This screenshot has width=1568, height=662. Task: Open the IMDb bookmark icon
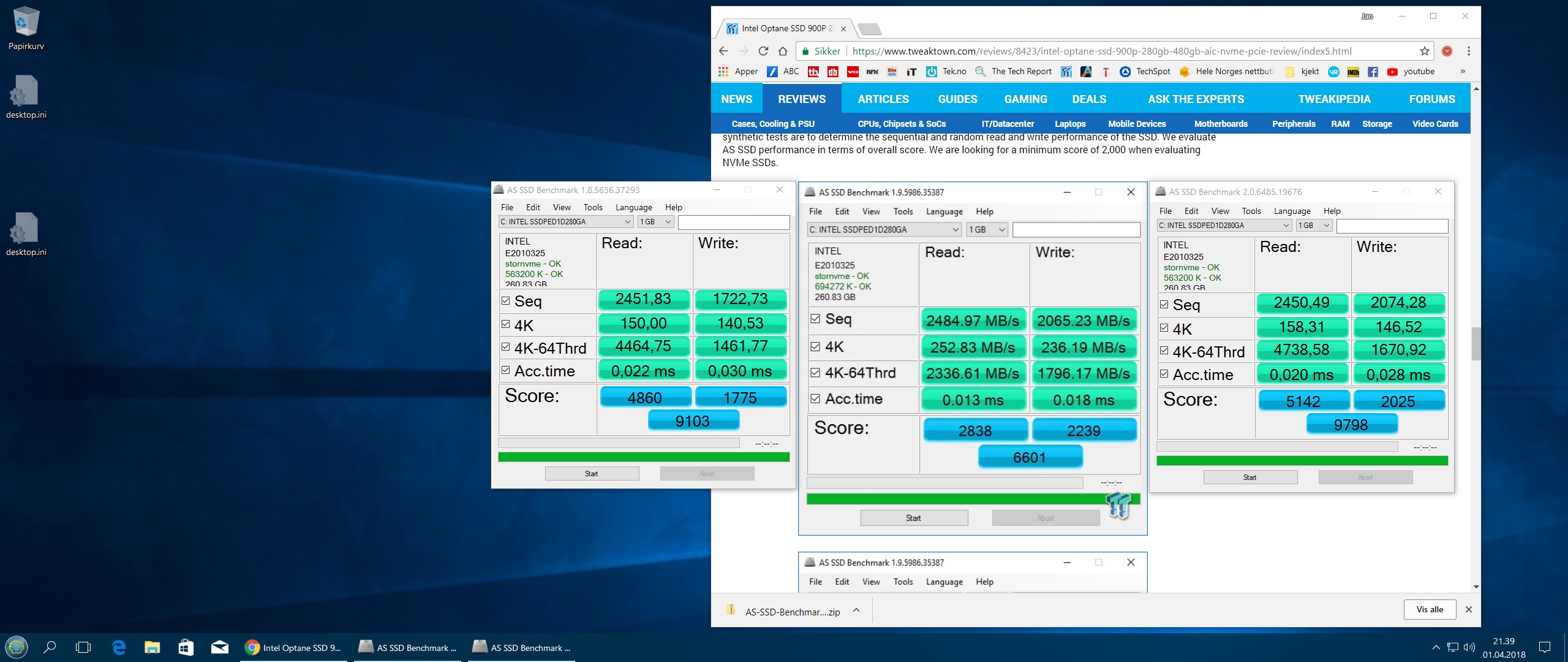[1353, 72]
